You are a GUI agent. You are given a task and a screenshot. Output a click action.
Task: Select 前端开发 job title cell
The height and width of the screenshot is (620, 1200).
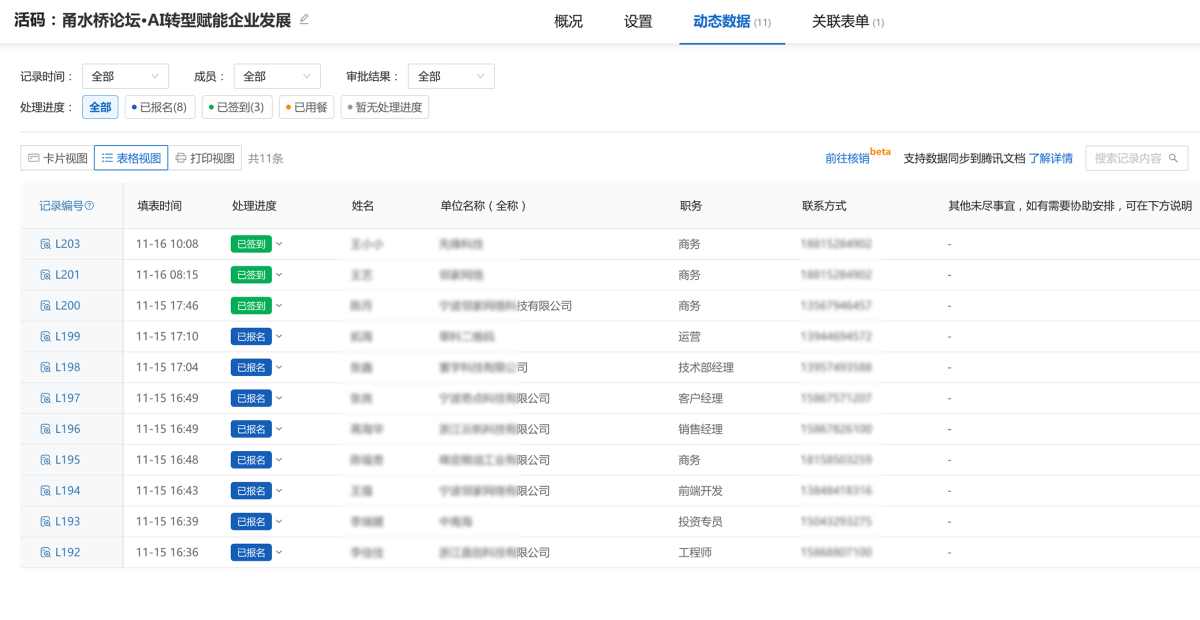[700, 492]
